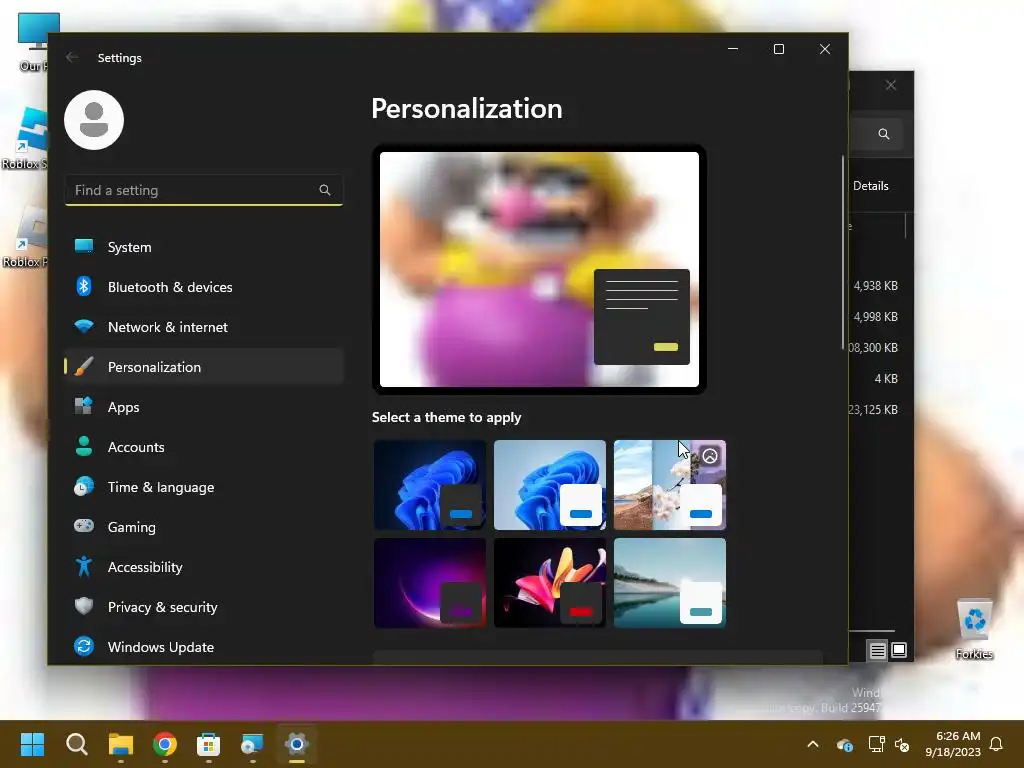This screenshot has width=1024, height=768.
Task: Open taskbar Search
Action: [x=77, y=744]
